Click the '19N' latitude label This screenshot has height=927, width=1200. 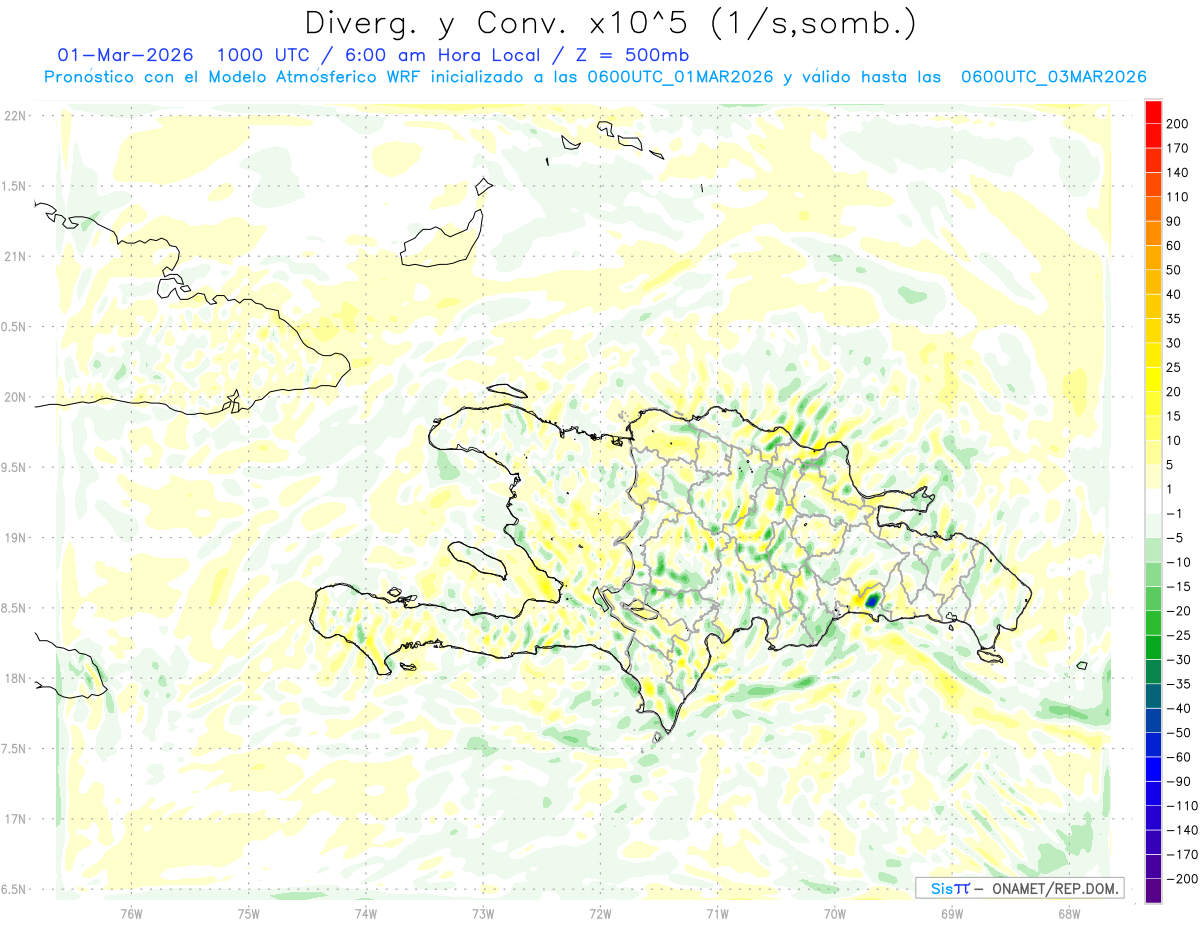coord(14,537)
